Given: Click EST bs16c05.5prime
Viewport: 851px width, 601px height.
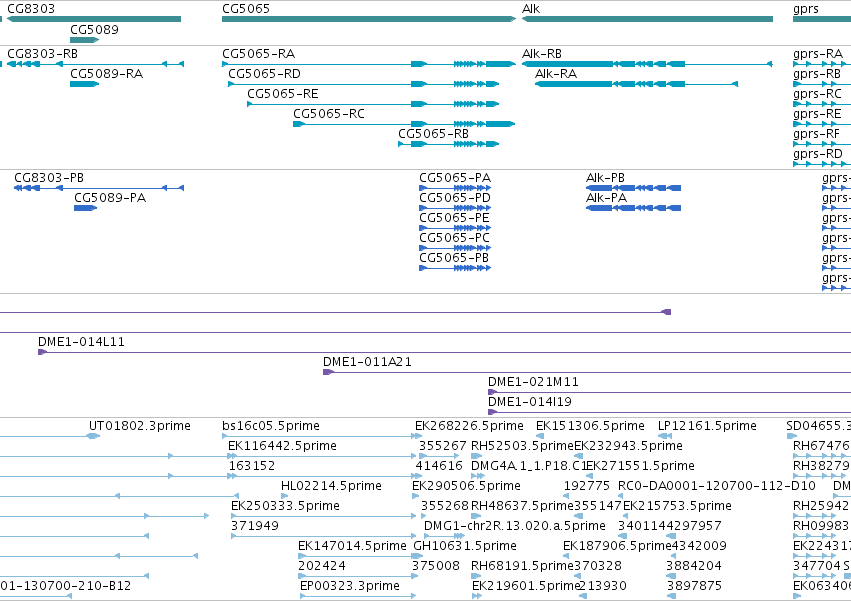Looking at the screenshot, I should click(271, 426).
